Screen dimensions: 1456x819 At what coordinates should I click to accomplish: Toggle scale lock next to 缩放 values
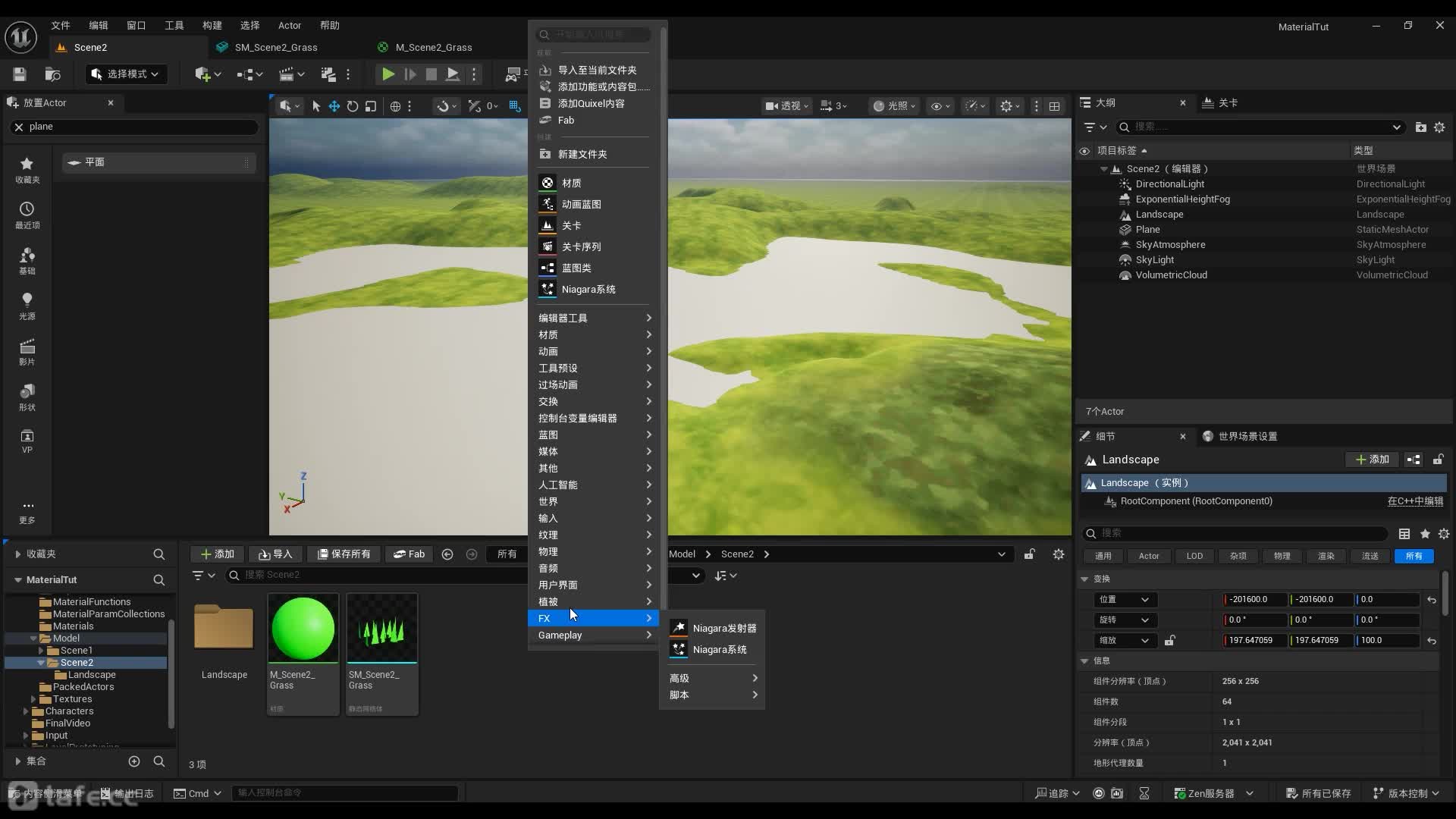[x=1169, y=641]
